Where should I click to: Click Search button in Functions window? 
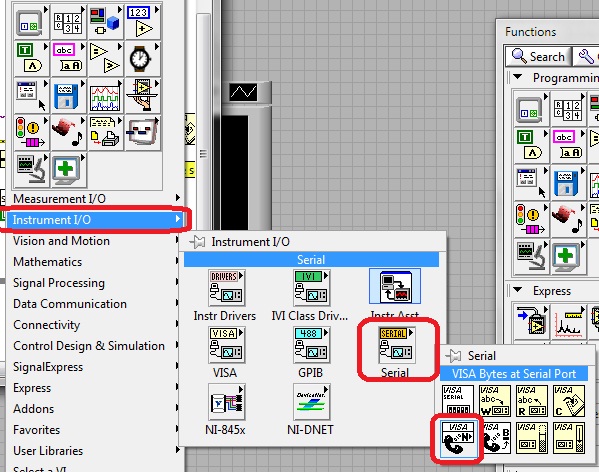(538, 57)
